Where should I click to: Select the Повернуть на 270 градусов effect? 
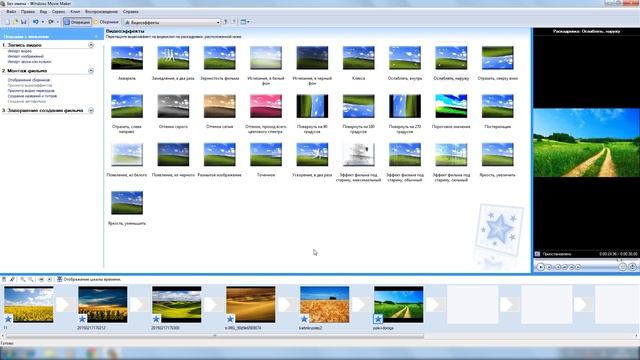pyautogui.click(x=405, y=106)
